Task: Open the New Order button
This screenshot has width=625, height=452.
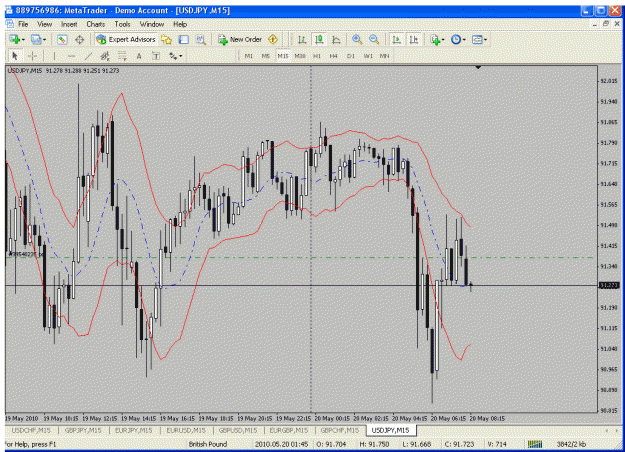Action: click(x=240, y=39)
